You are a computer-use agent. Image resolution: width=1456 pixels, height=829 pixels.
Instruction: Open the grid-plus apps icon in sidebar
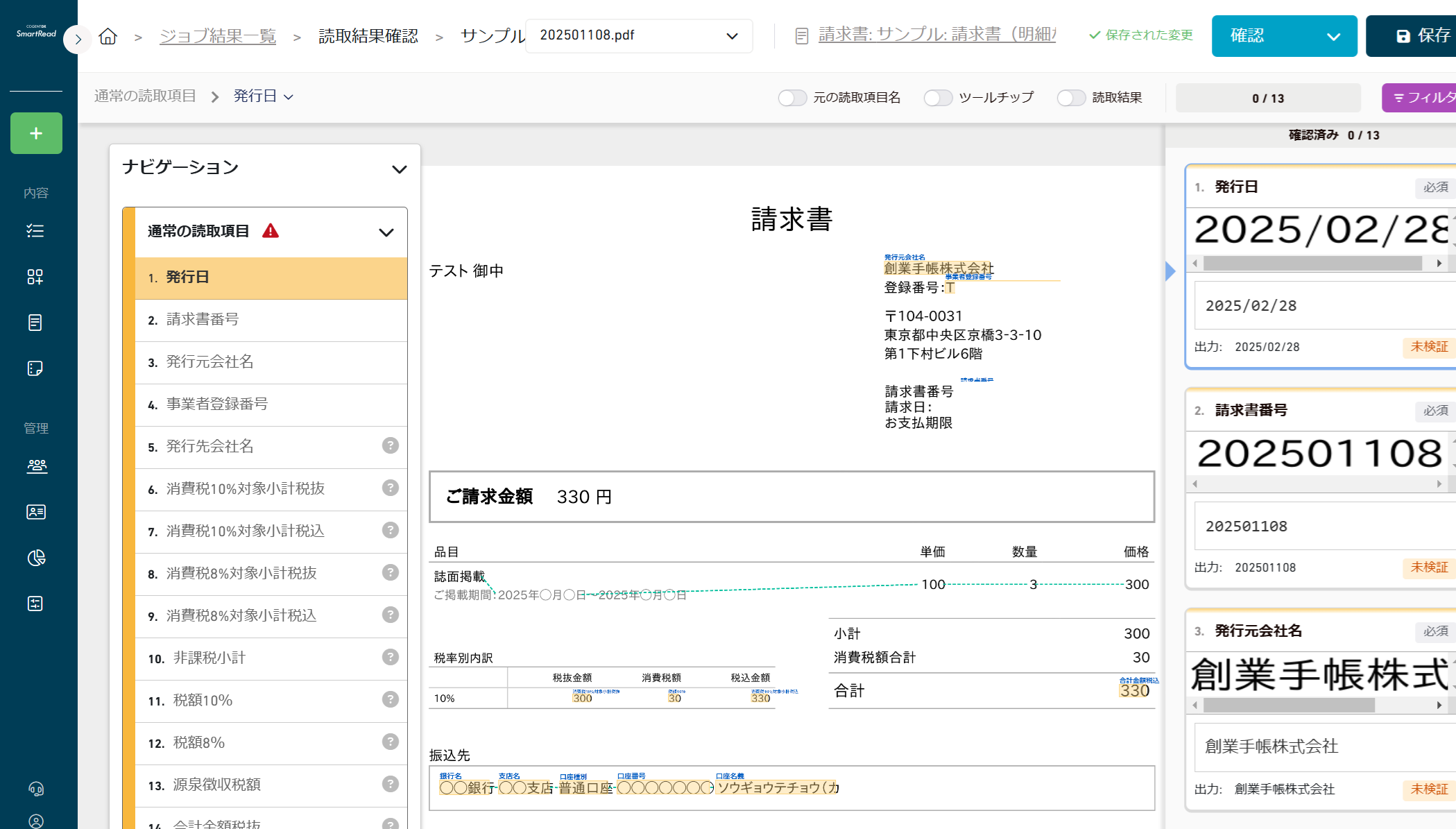click(x=35, y=277)
